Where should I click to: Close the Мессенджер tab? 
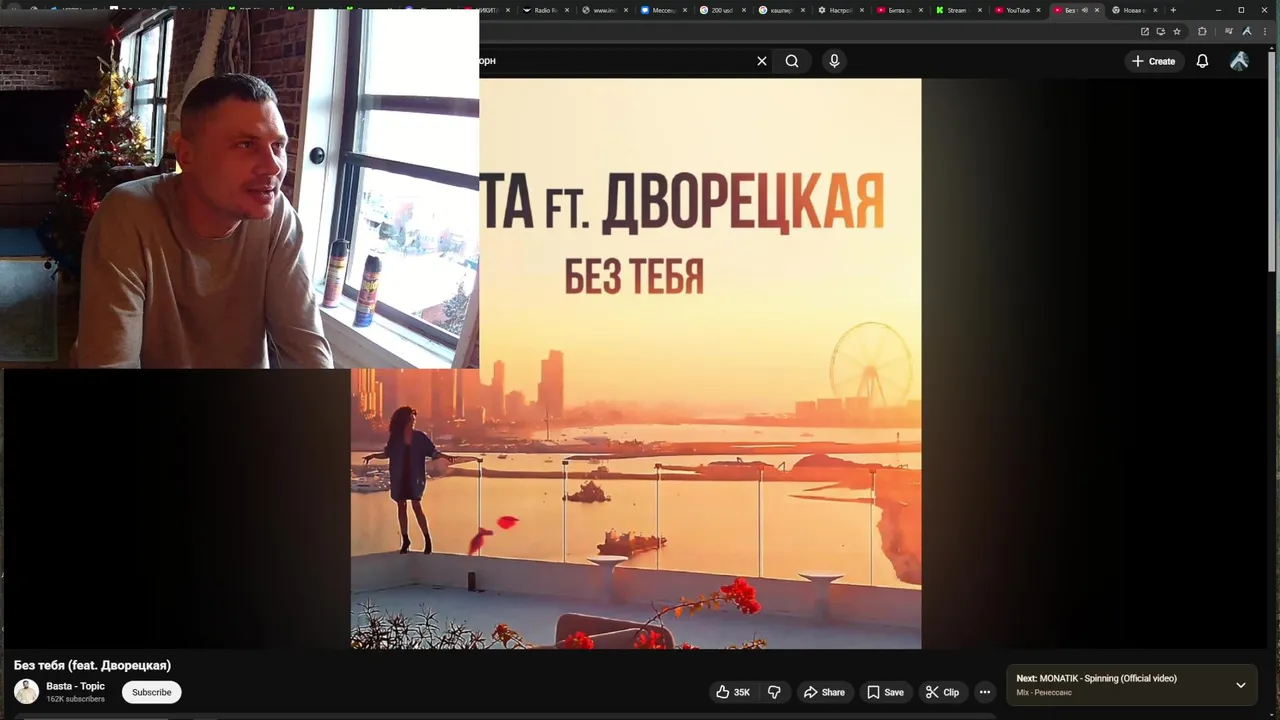coord(685,10)
